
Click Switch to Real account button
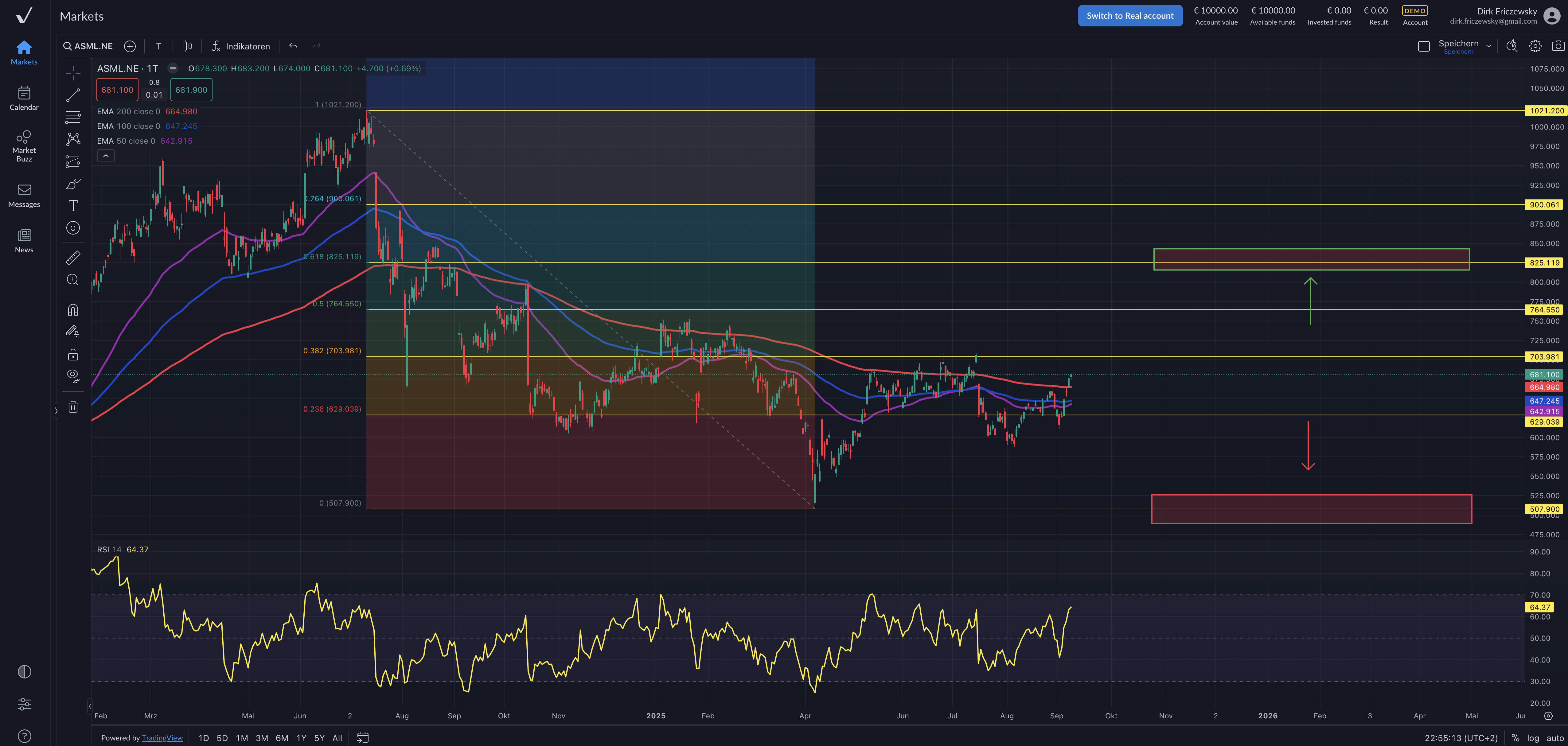tap(1130, 16)
